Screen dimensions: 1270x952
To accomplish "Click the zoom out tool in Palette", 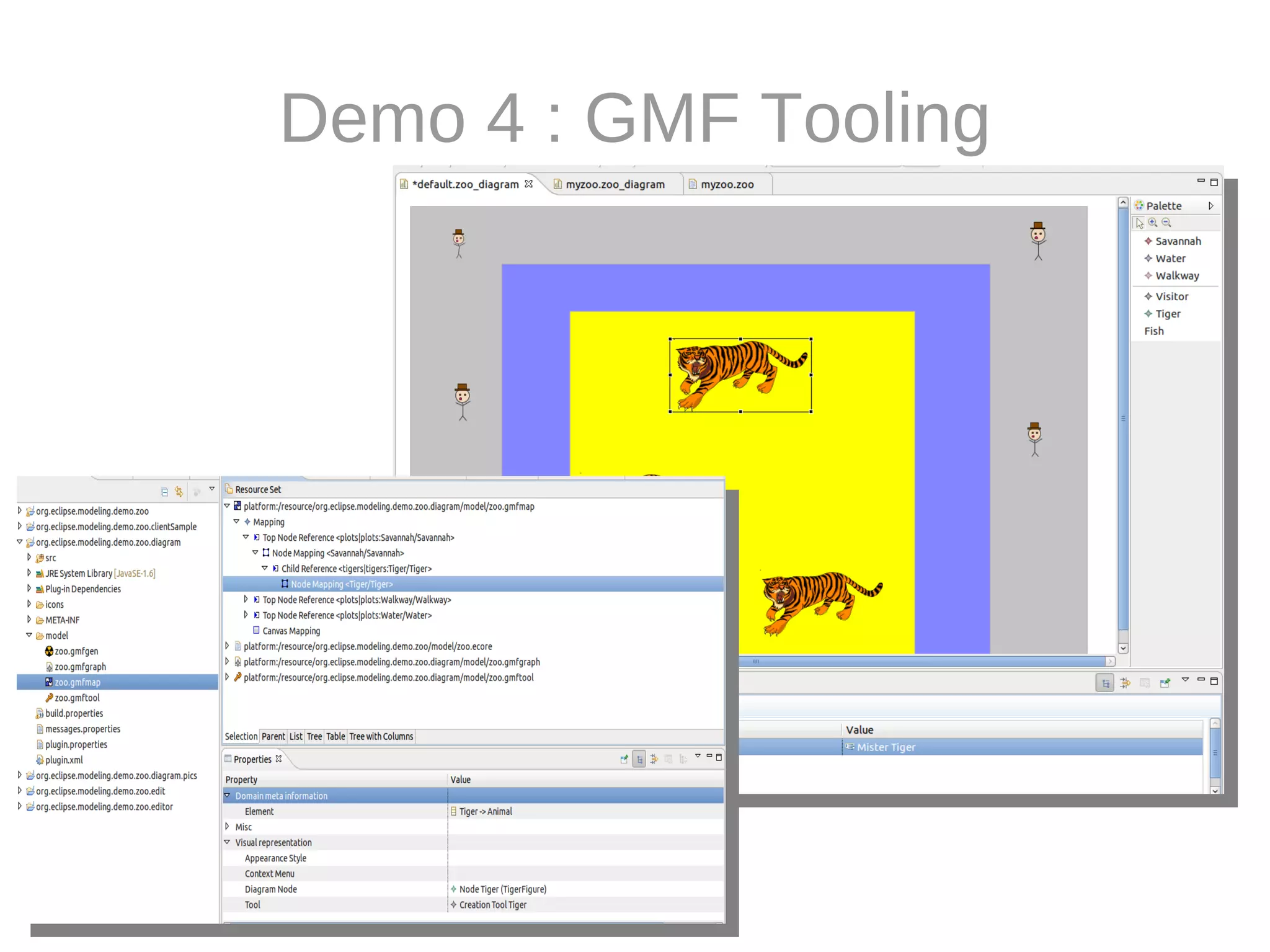I will pyautogui.click(x=1166, y=223).
